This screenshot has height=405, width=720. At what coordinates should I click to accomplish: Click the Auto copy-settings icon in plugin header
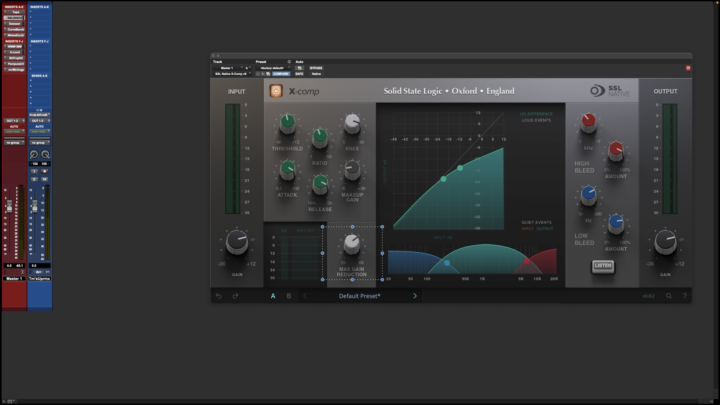coord(300,68)
